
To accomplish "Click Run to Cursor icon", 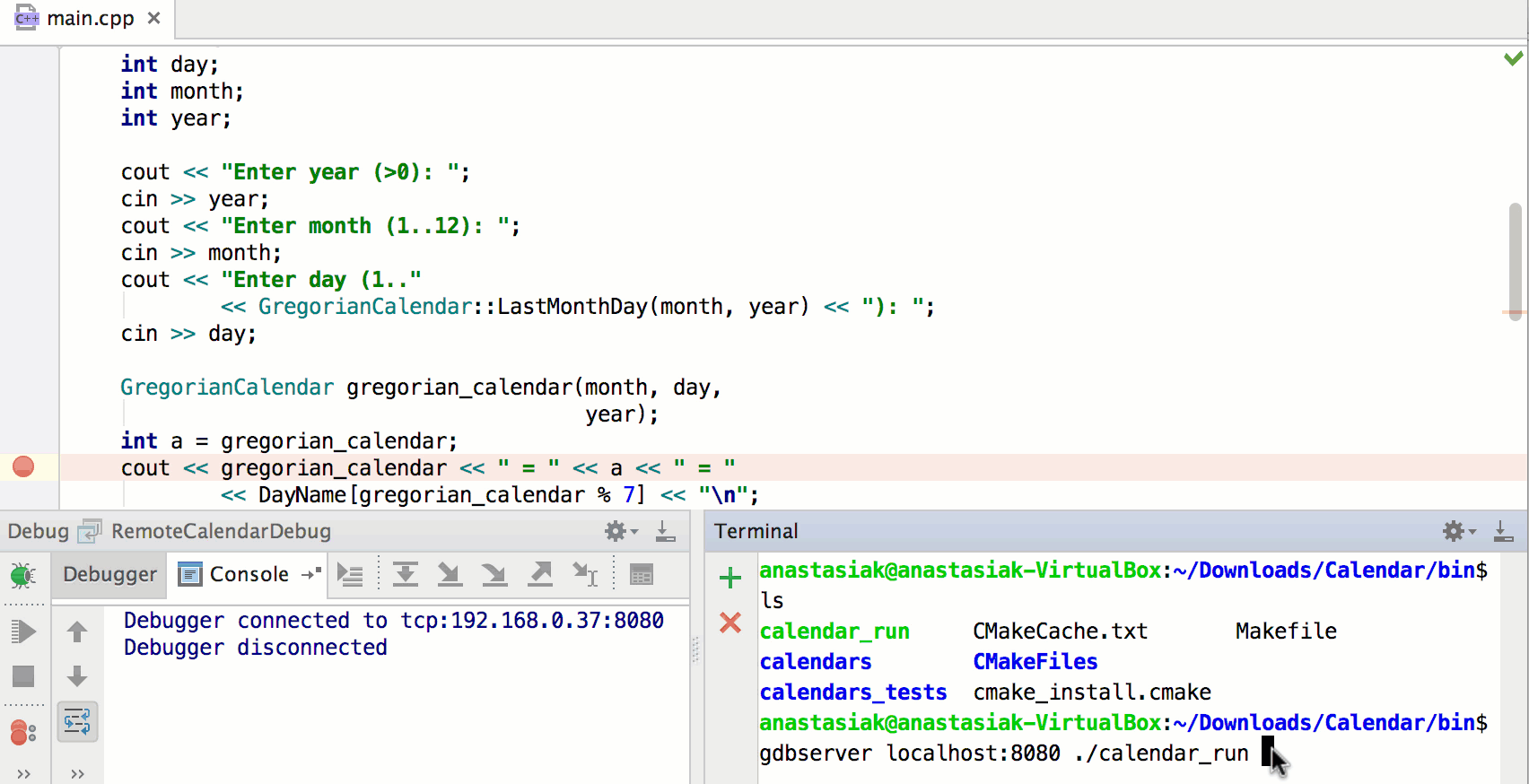I will pos(585,575).
